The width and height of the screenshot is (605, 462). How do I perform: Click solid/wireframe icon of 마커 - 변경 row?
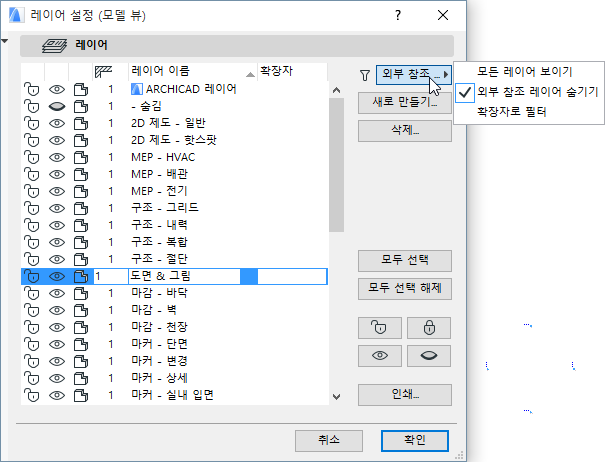pyautogui.click(x=81, y=361)
